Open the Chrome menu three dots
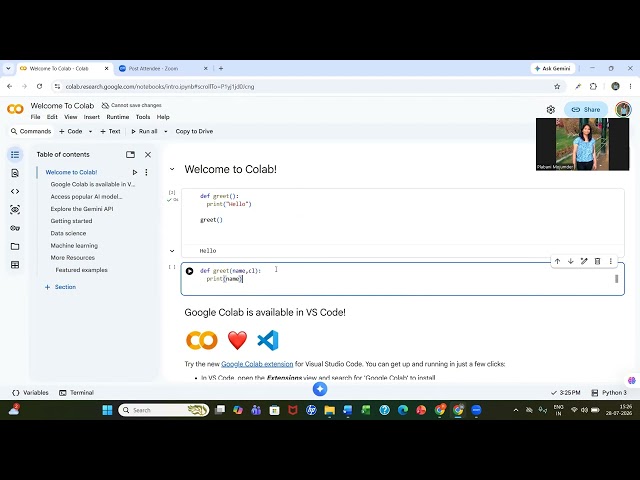This screenshot has width=640, height=480. [630, 87]
